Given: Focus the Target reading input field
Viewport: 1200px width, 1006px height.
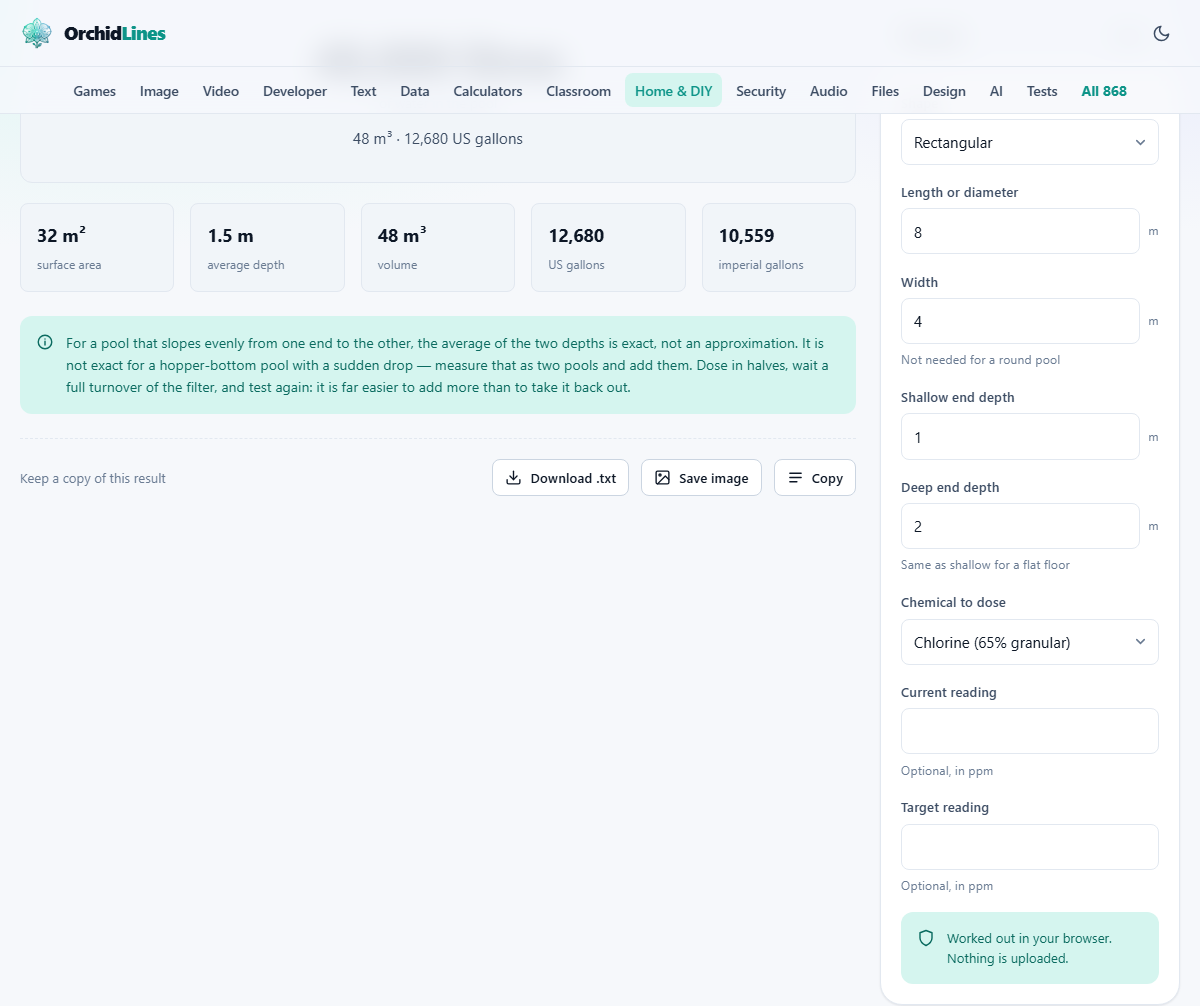Looking at the screenshot, I should (1029, 847).
